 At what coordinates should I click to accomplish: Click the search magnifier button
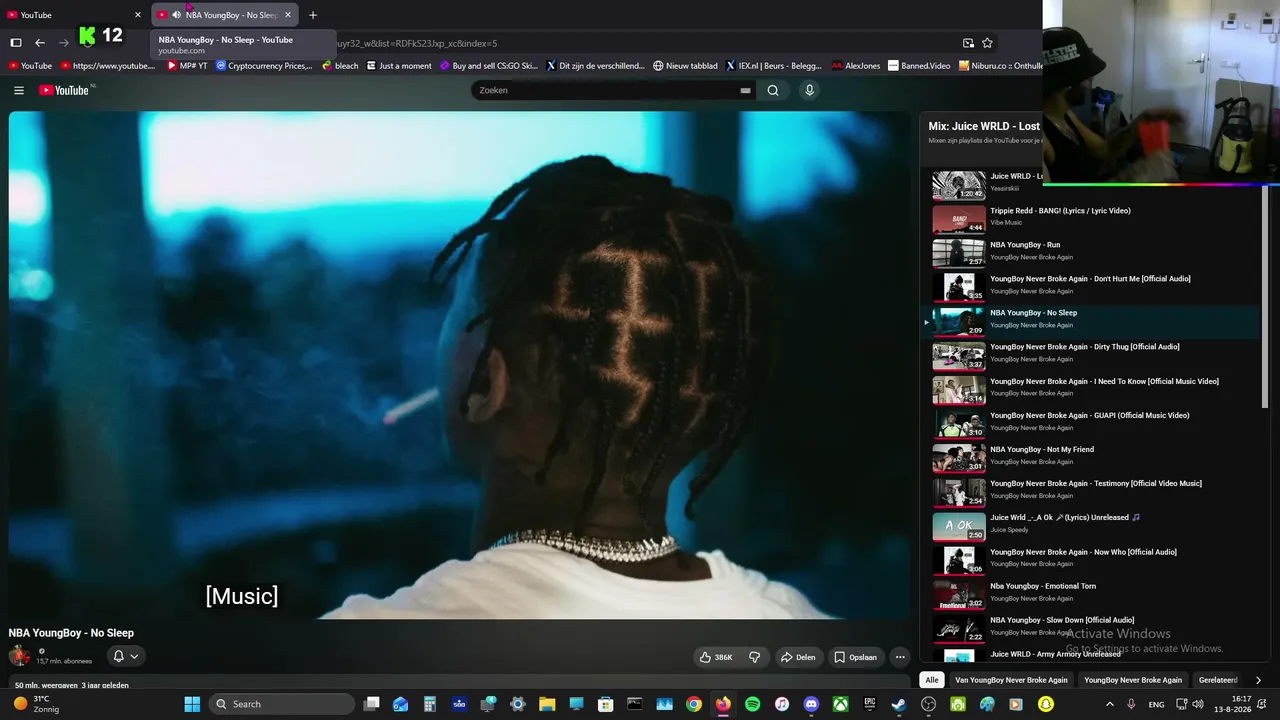pyautogui.click(x=773, y=90)
